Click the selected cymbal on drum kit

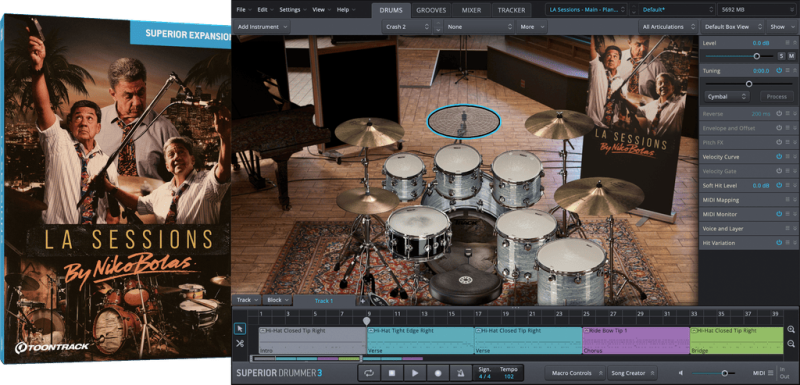coord(464,121)
